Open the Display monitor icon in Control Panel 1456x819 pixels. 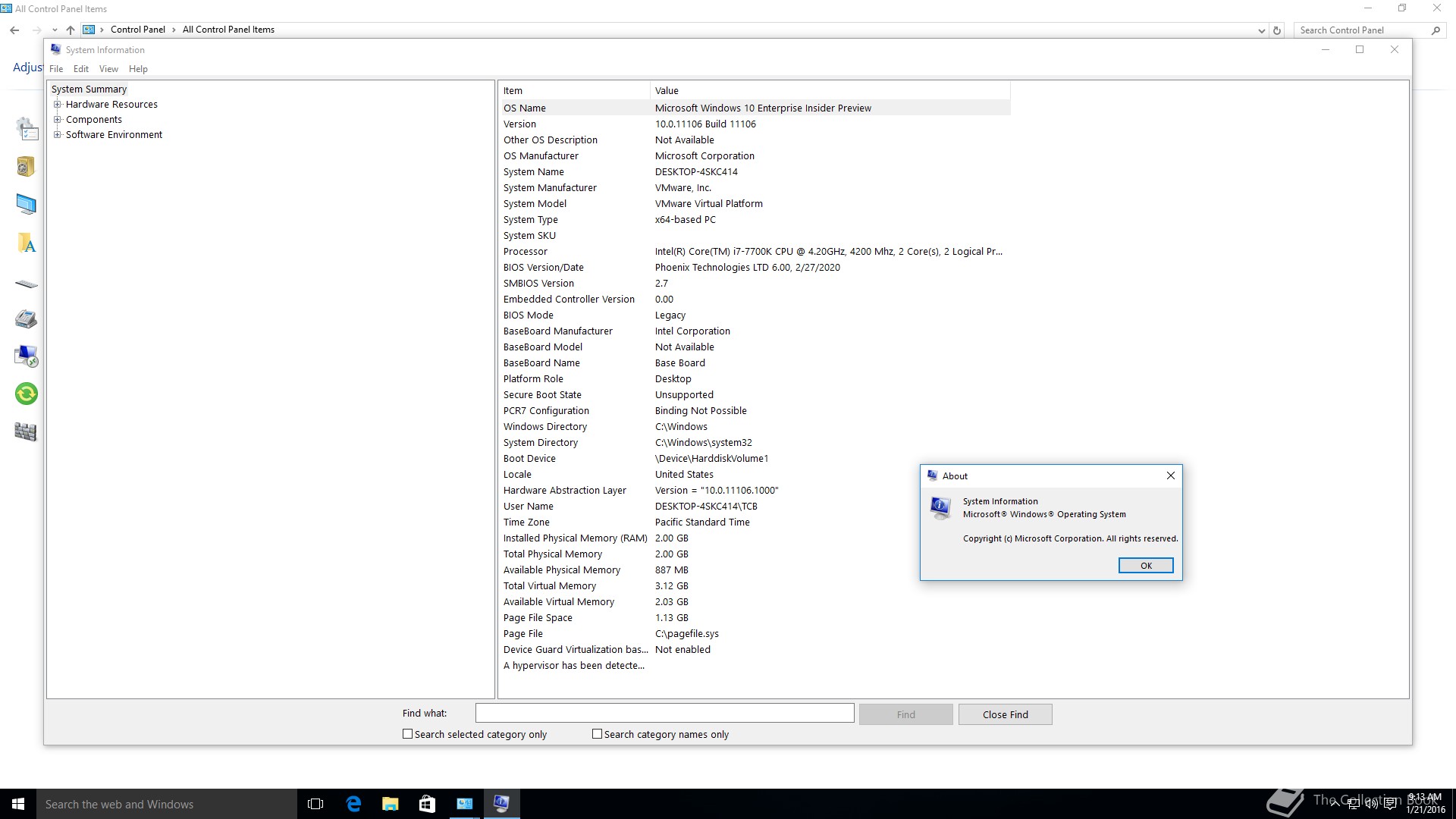tap(26, 204)
